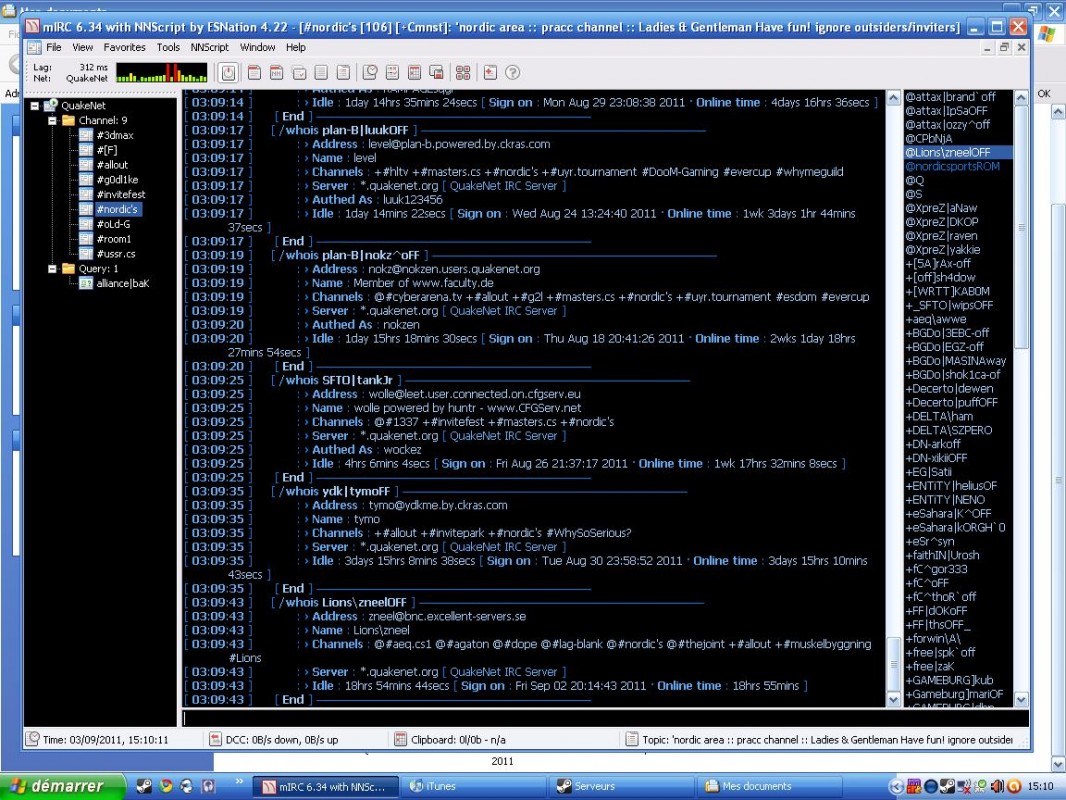This screenshot has width=1066, height=800.
Task: Select the #3dmax channel in the tree
Action: click(x=113, y=136)
